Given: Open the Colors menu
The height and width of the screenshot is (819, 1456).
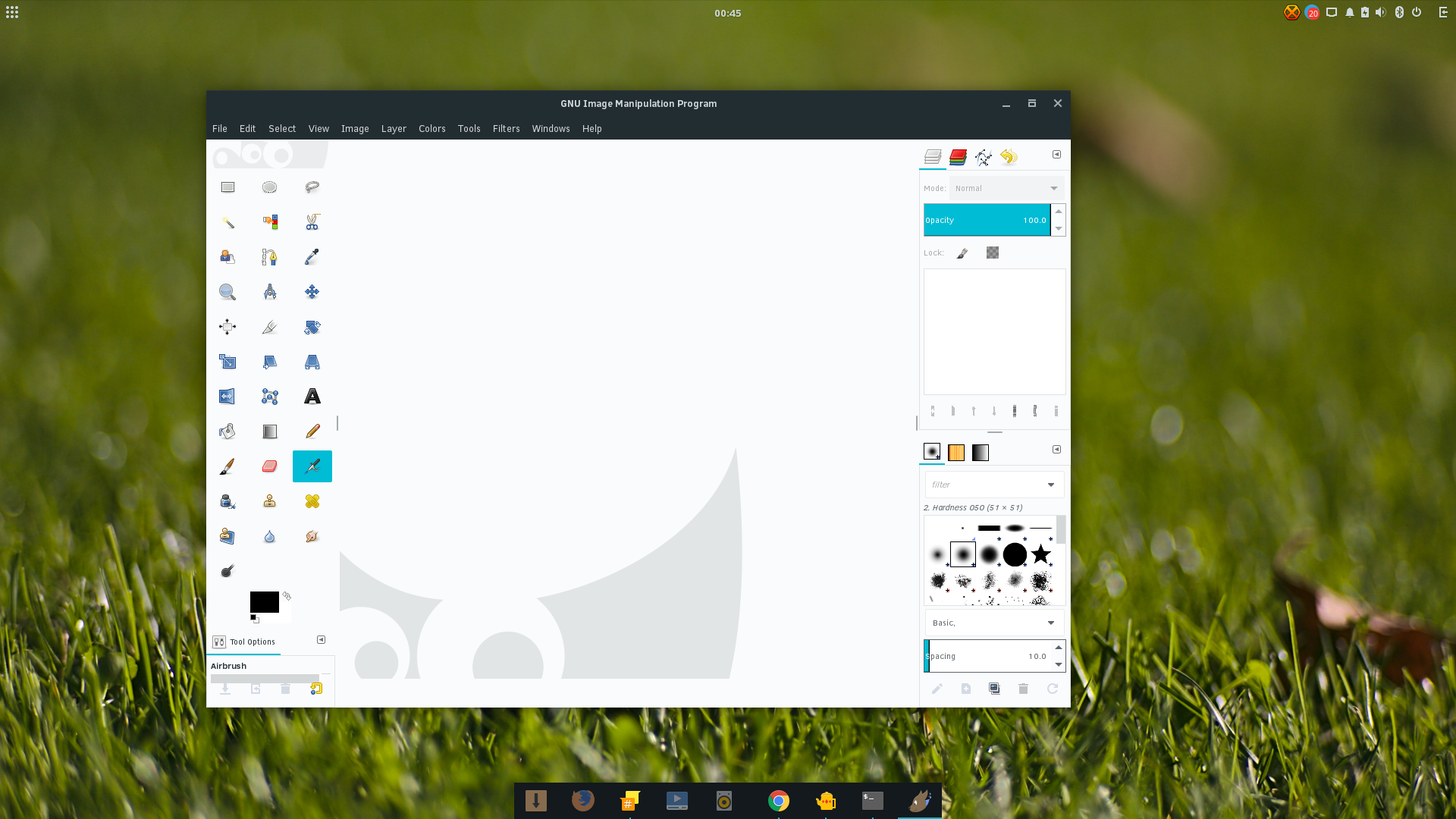Looking at the screenshot, I should tap(432, 129).
